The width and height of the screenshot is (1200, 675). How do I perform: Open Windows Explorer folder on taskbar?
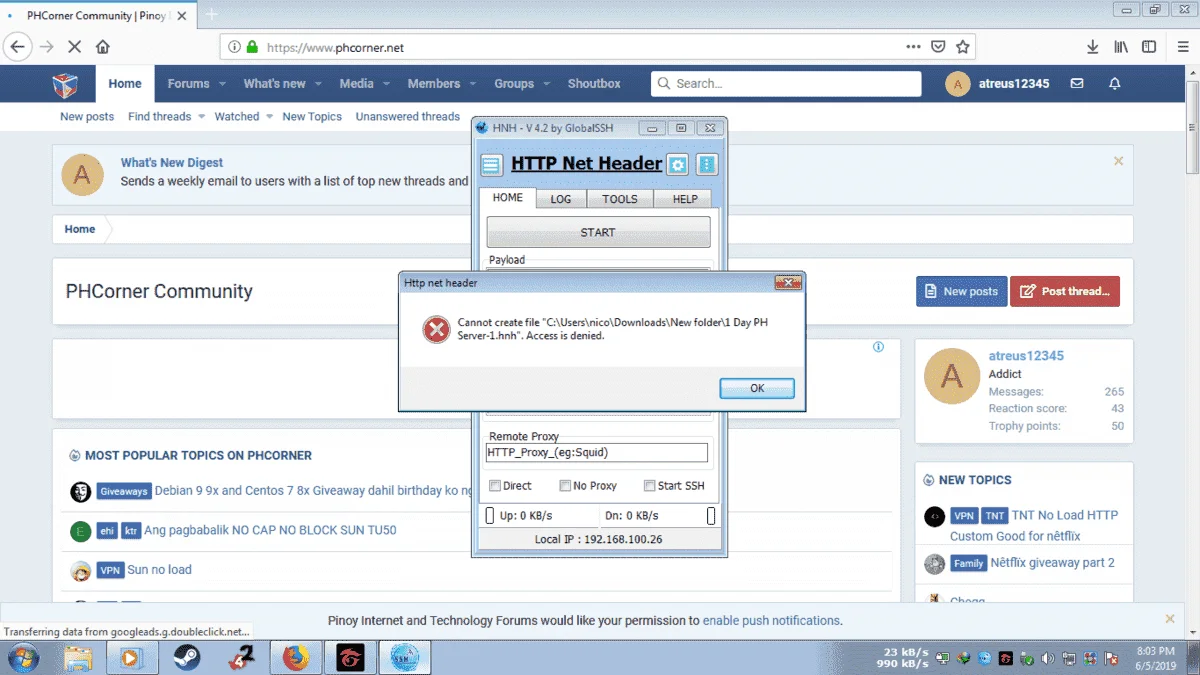pos(79,657)
